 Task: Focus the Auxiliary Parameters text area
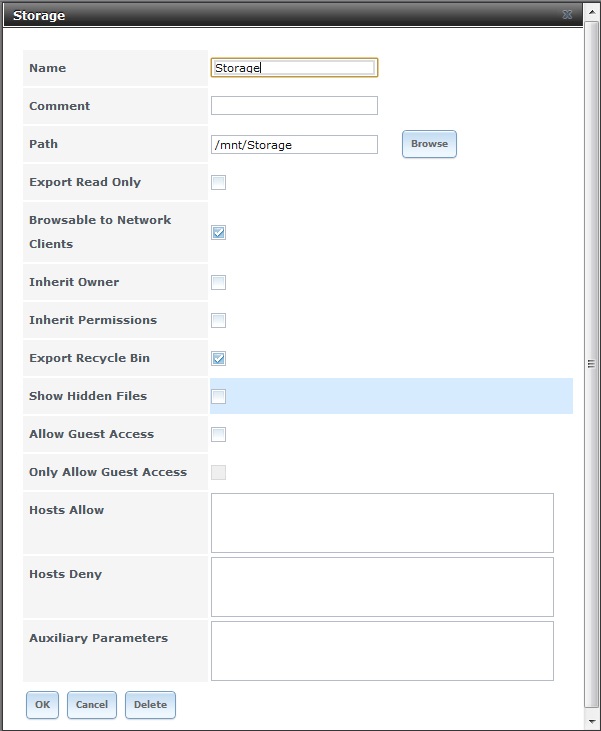(x=382, y=651)
